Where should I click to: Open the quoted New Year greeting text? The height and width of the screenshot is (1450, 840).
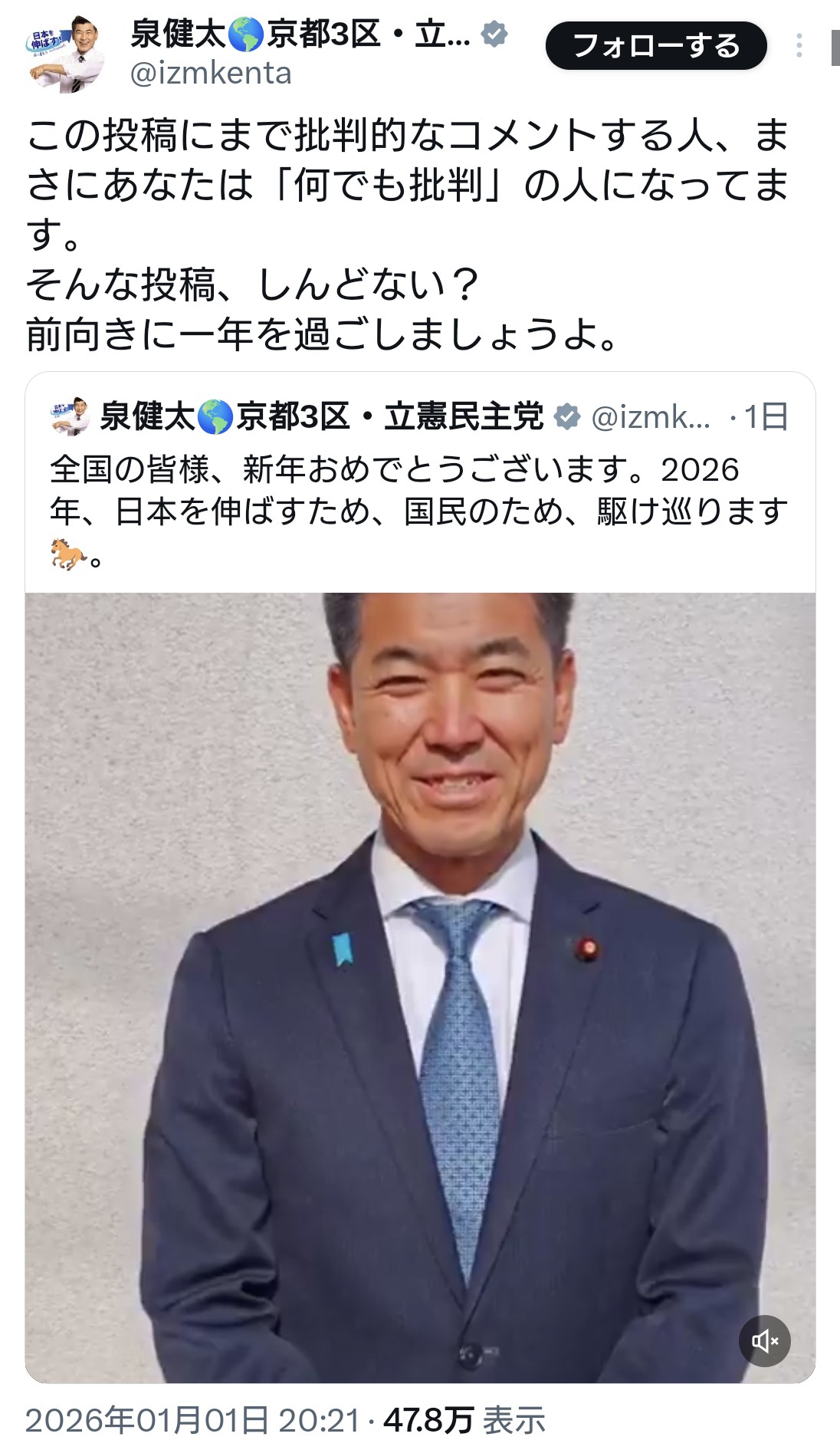(419, 512)
